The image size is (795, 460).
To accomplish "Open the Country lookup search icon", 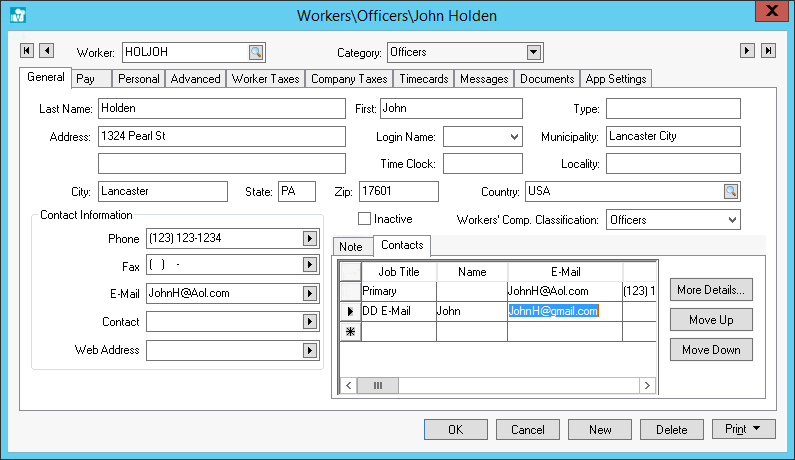I will click(x=731, y=191).
